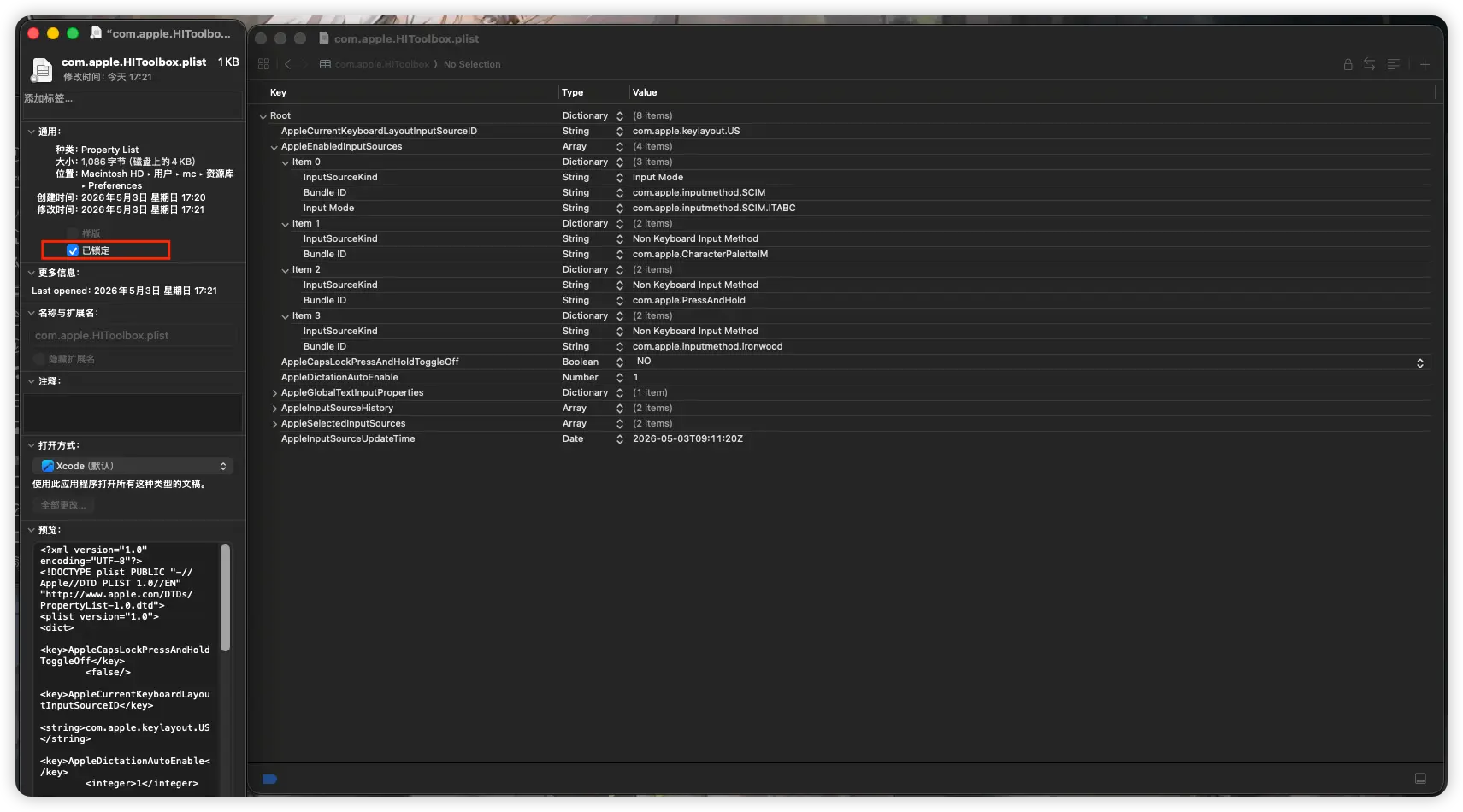Go forward with the right chevron
Image resolution: width=1463 pixels, height=812 pixels.
(304, 64)
